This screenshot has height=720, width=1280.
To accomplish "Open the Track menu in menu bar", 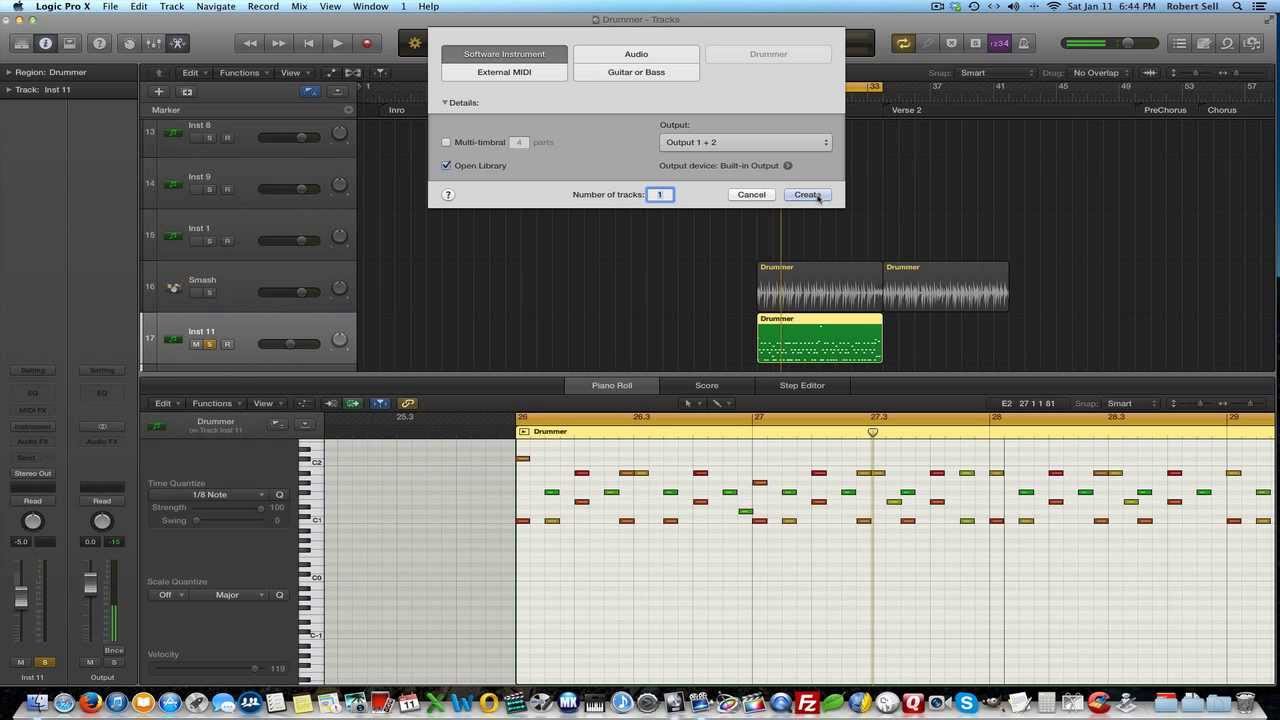I will pyautogui.click(x=172, y=6).
